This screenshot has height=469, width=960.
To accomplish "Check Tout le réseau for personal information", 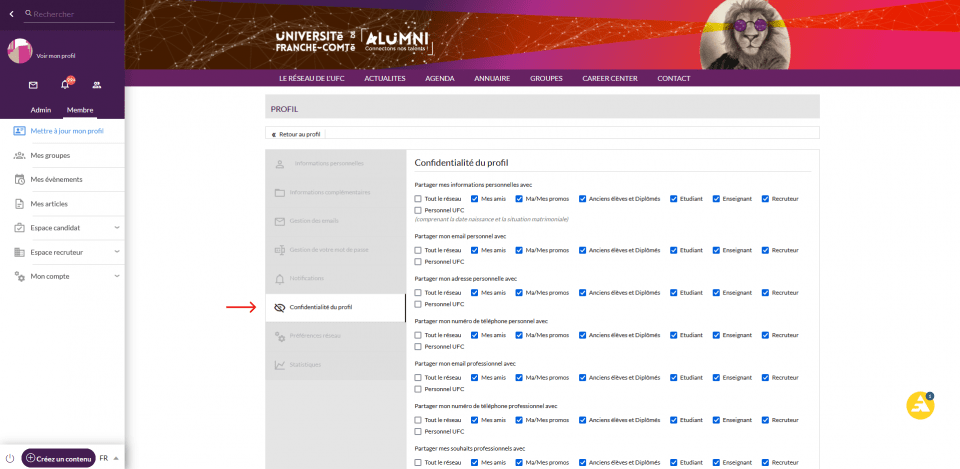I will click(418, 198).
